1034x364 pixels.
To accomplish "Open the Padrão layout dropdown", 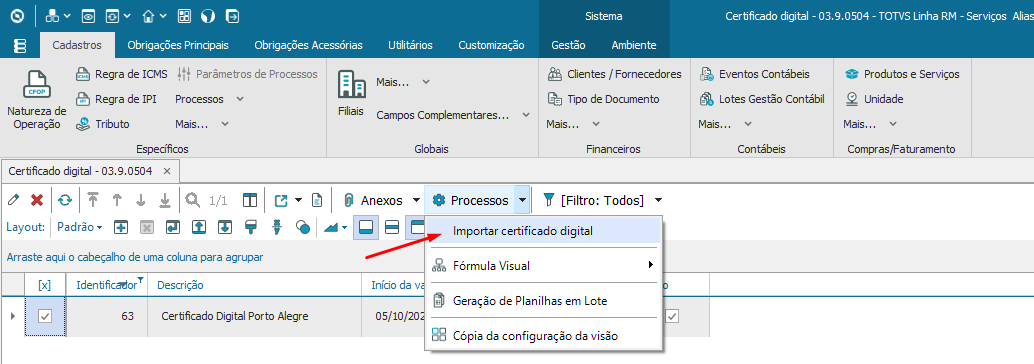I will 80,227.
